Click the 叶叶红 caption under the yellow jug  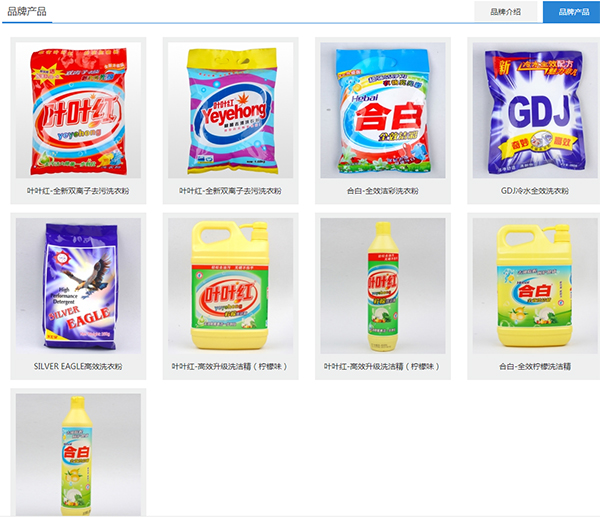click(x=230, y=366)
